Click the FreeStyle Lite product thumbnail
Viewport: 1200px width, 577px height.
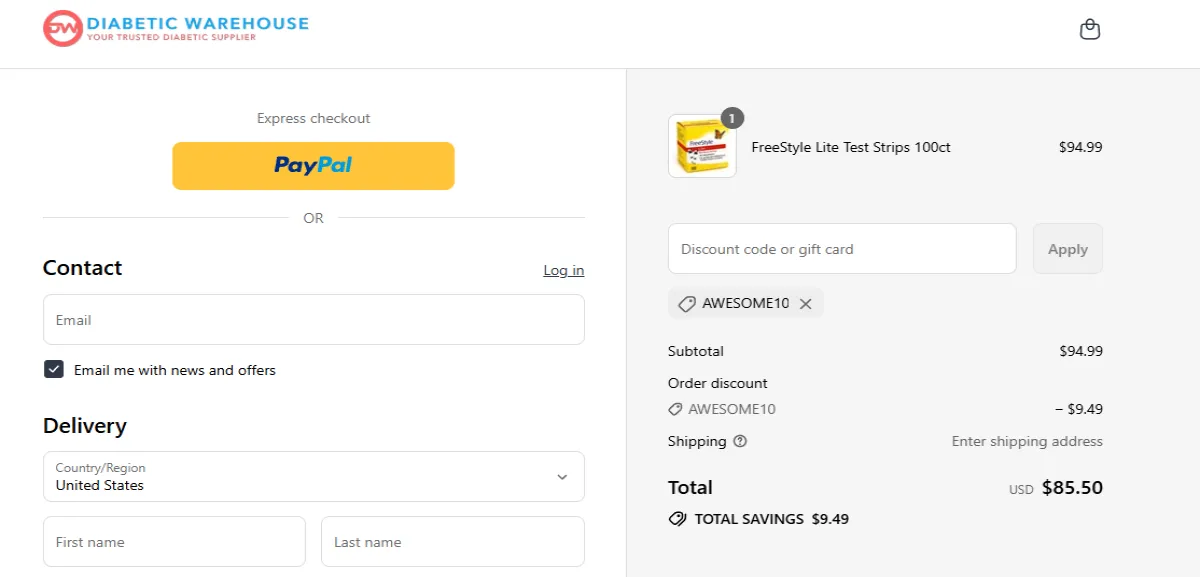701,146
